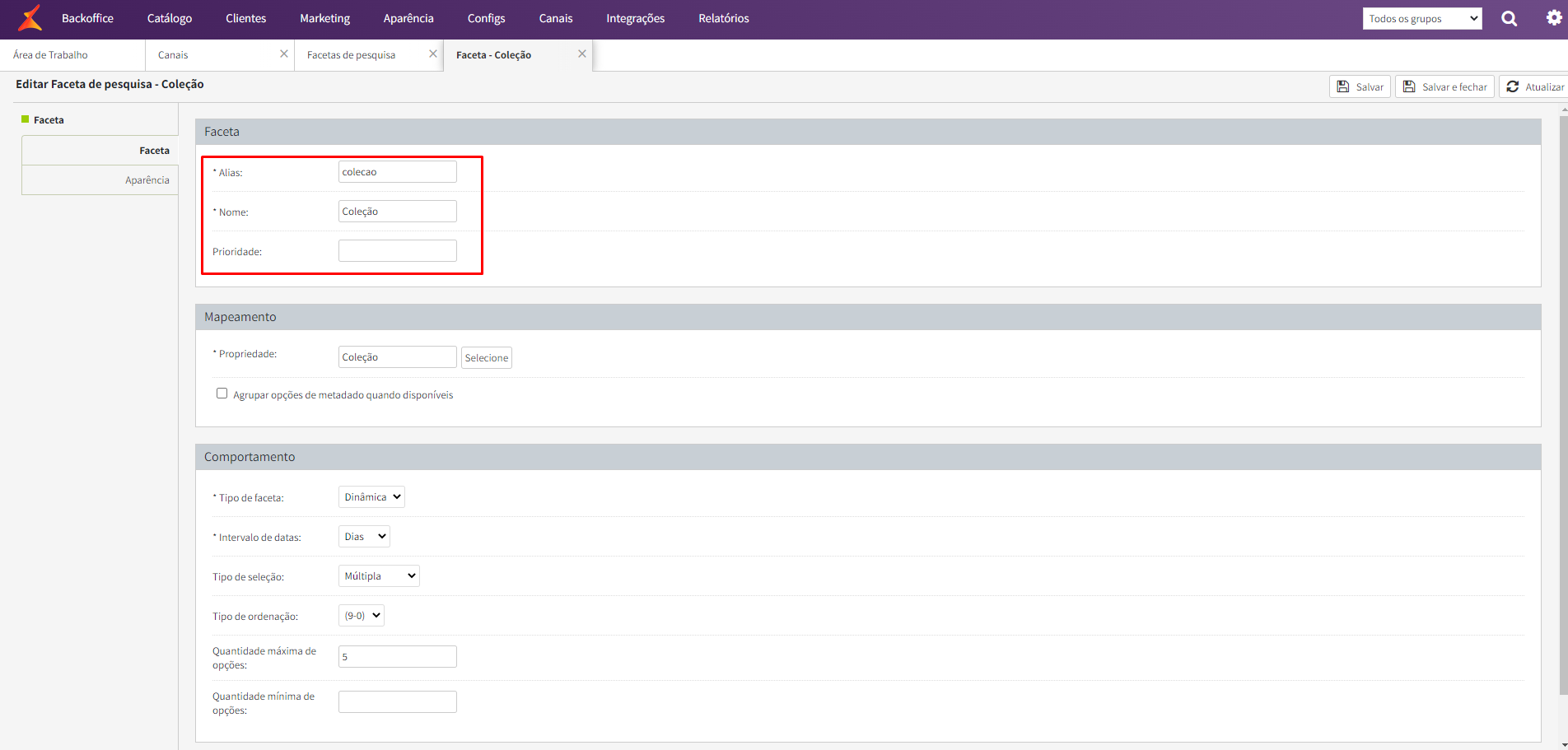Open the Backoffice menu
This screenshot has height=750, width=1568.
pyautogui.click(x=87, y=18)
